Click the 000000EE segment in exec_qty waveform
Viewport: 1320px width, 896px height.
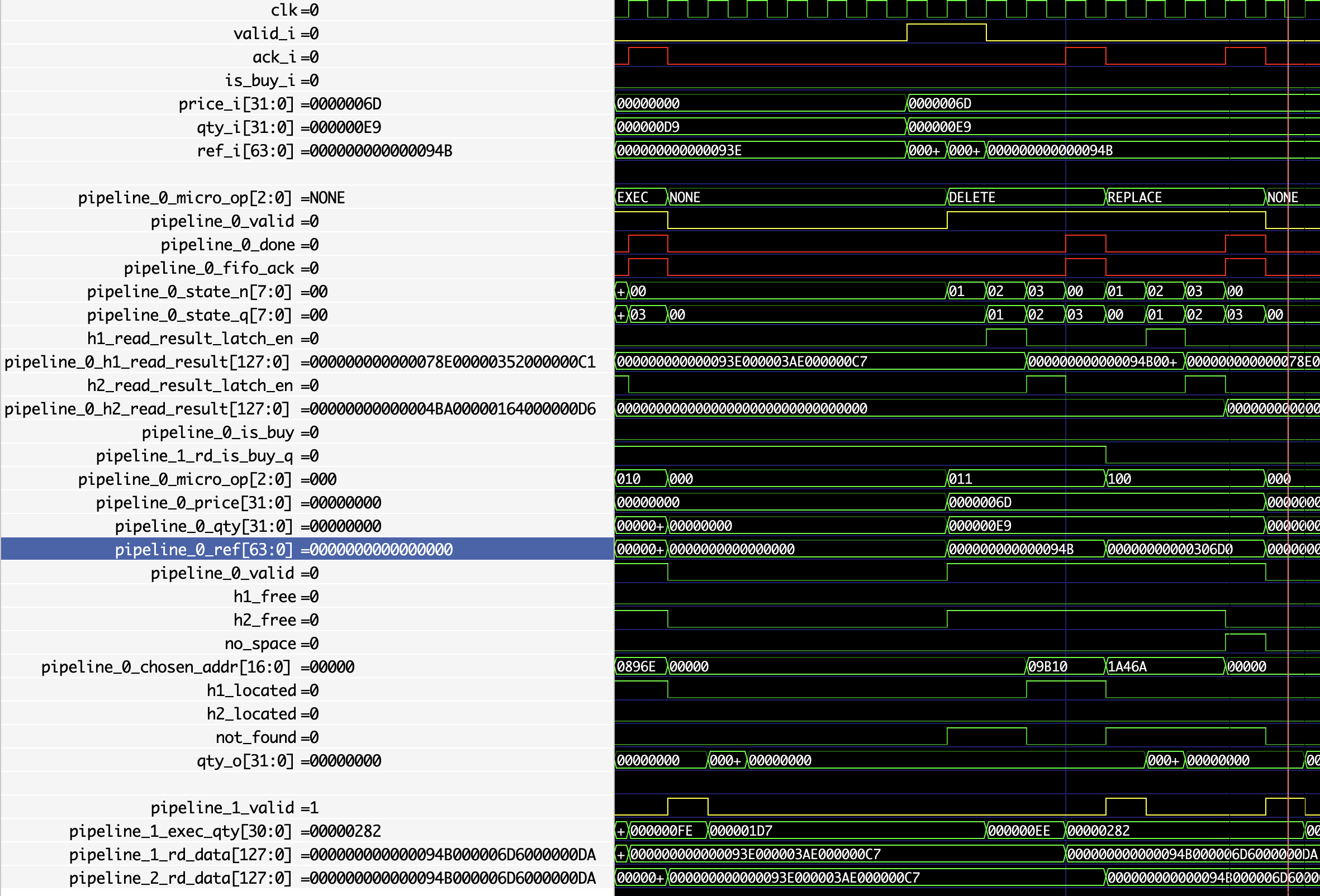[1026, 831]
